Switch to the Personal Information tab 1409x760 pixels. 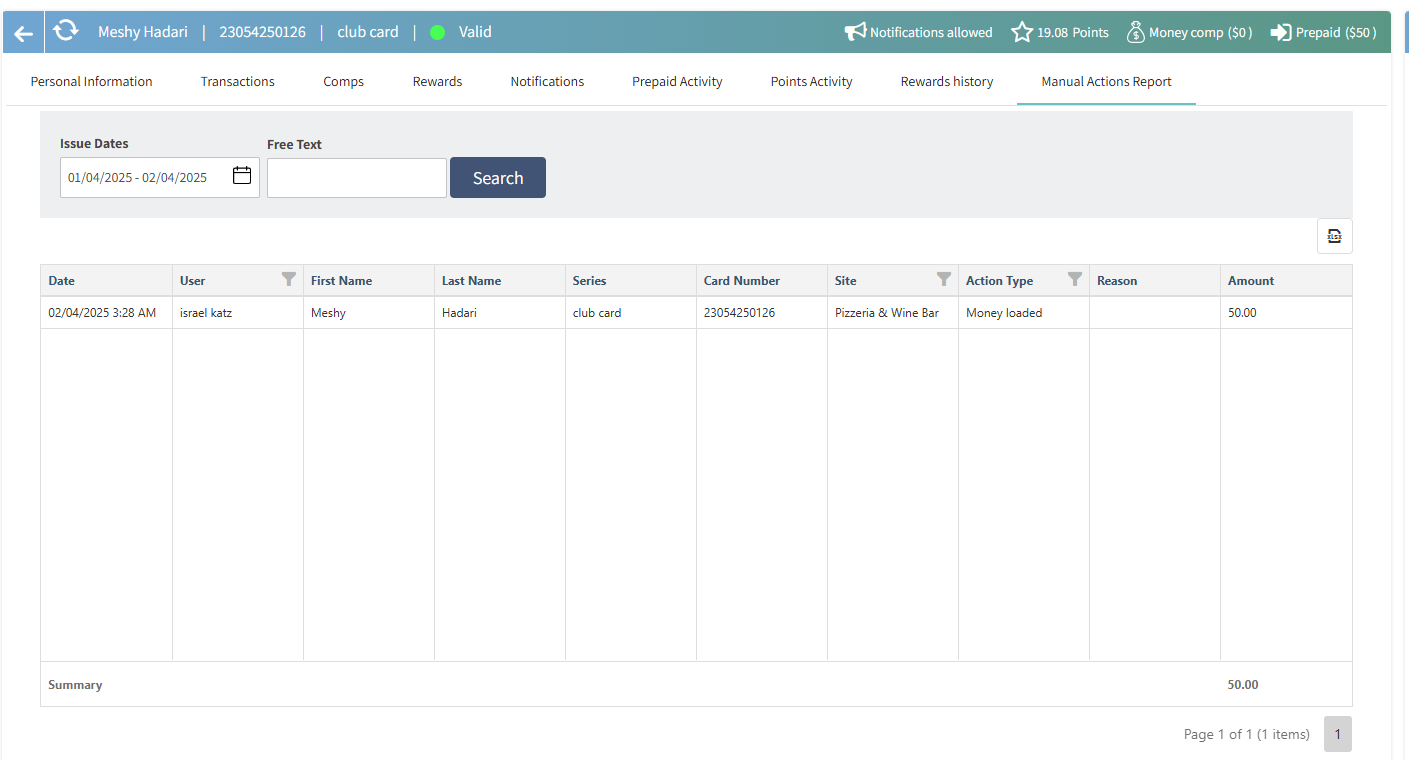[91, 81]
